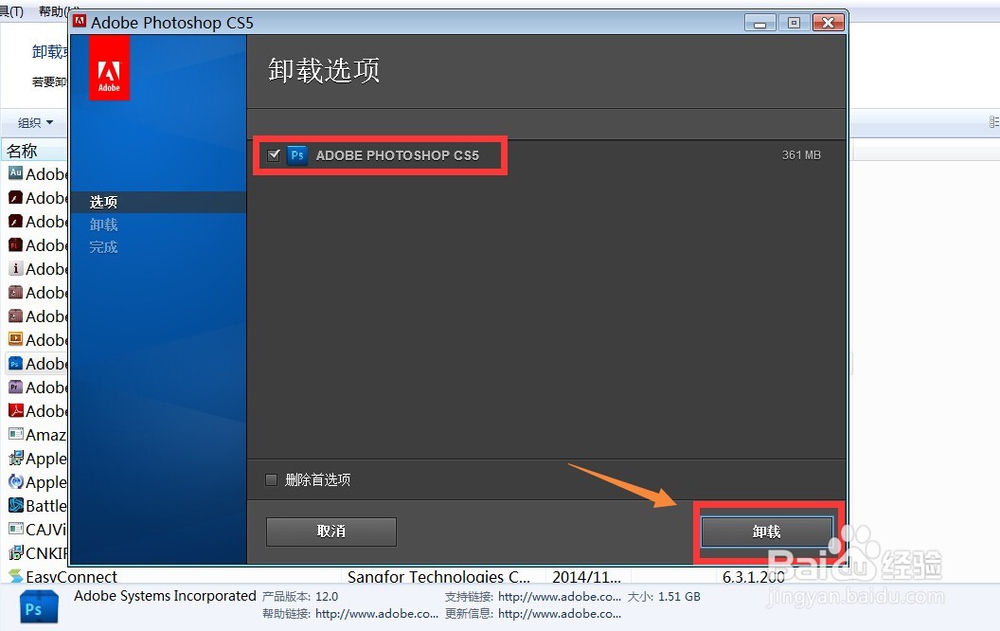Click the EasyConnect icon in the program list

coord(14,577)
